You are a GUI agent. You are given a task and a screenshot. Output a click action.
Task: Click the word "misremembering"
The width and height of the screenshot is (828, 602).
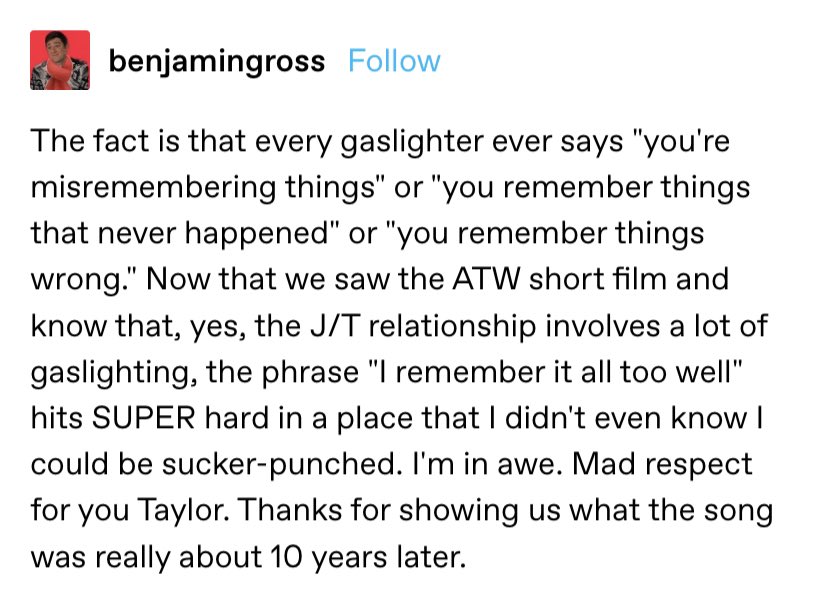153,188
